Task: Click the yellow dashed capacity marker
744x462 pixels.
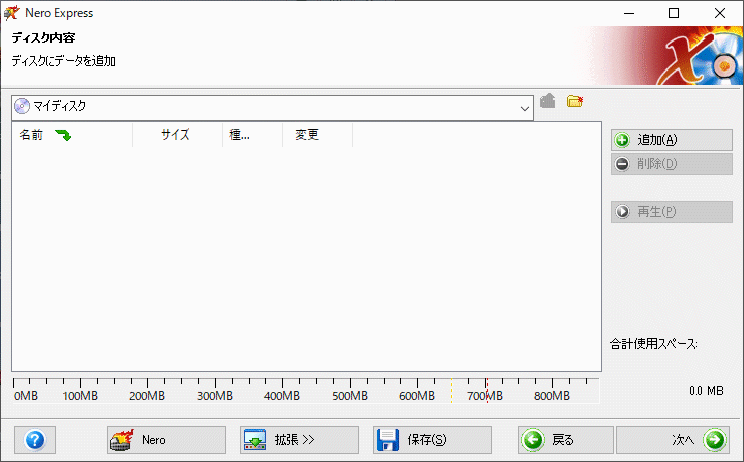Action: tap(451, 390)
